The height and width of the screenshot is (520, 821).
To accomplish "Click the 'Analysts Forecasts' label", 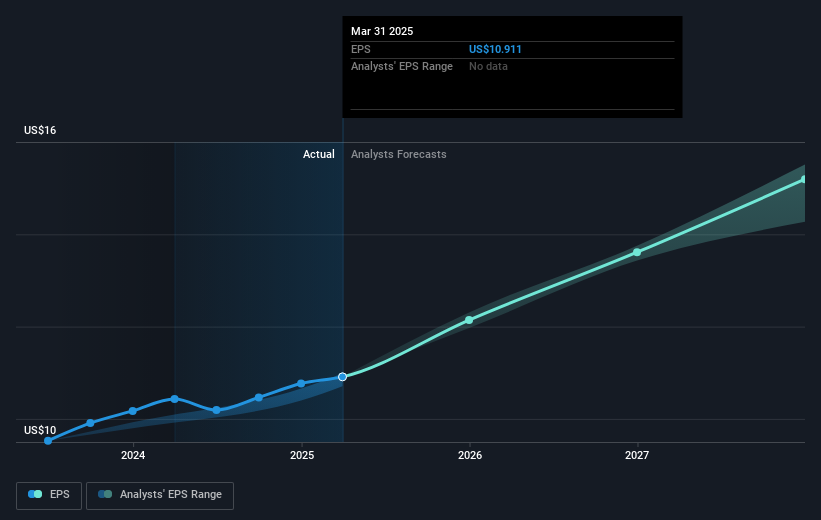I will click(x=398, y=154).
